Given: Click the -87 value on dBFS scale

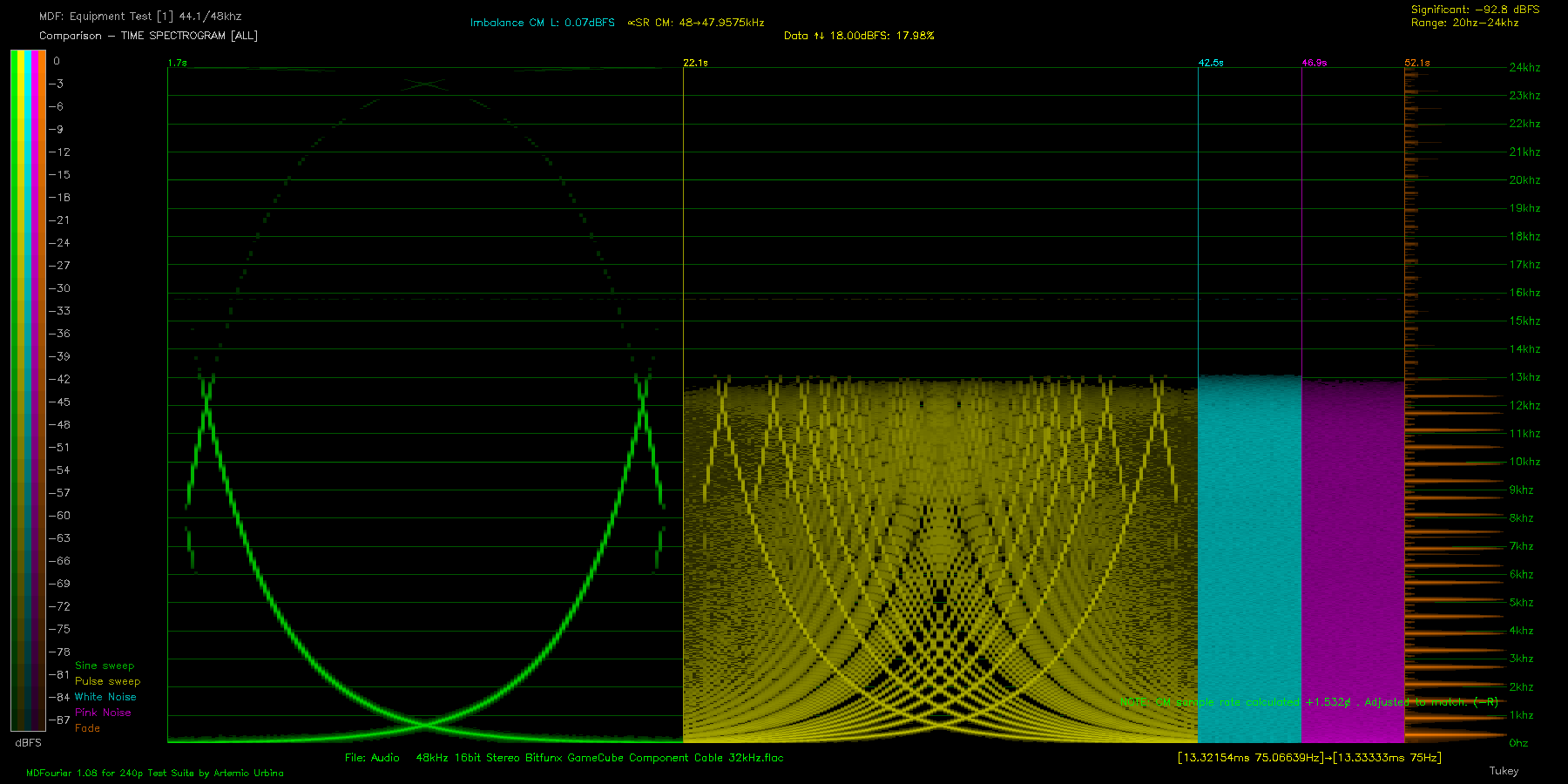Looking at the screenshot, I should point(59,720).
